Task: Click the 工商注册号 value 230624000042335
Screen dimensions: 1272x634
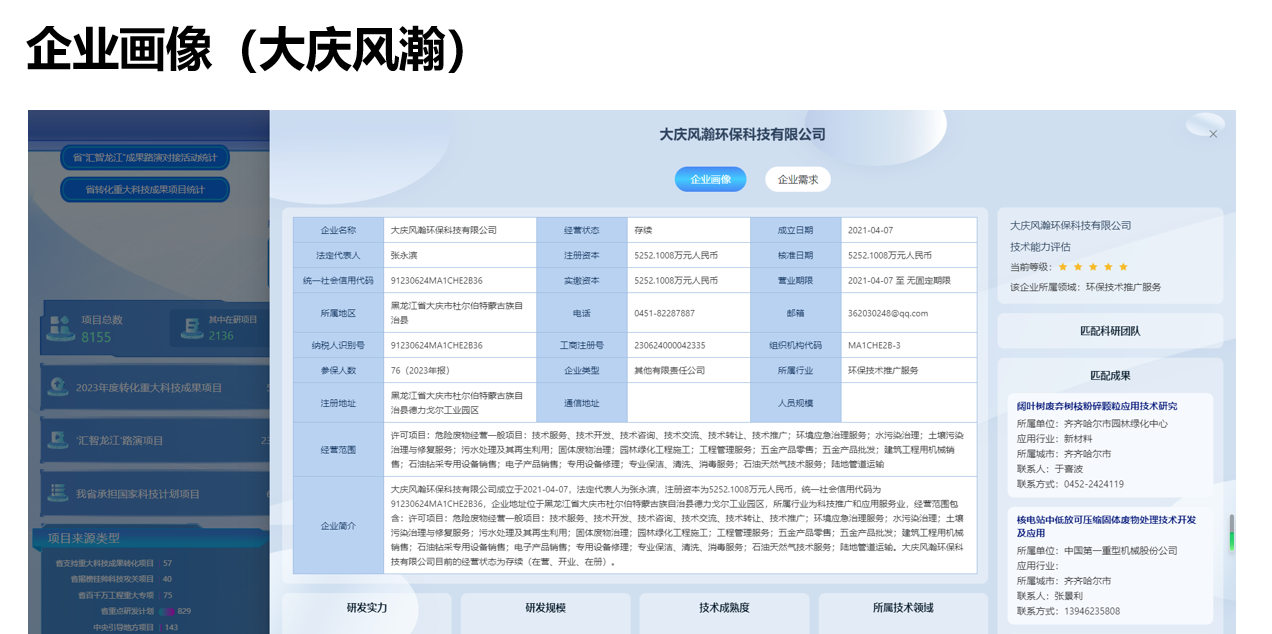Action: [670, 345]
